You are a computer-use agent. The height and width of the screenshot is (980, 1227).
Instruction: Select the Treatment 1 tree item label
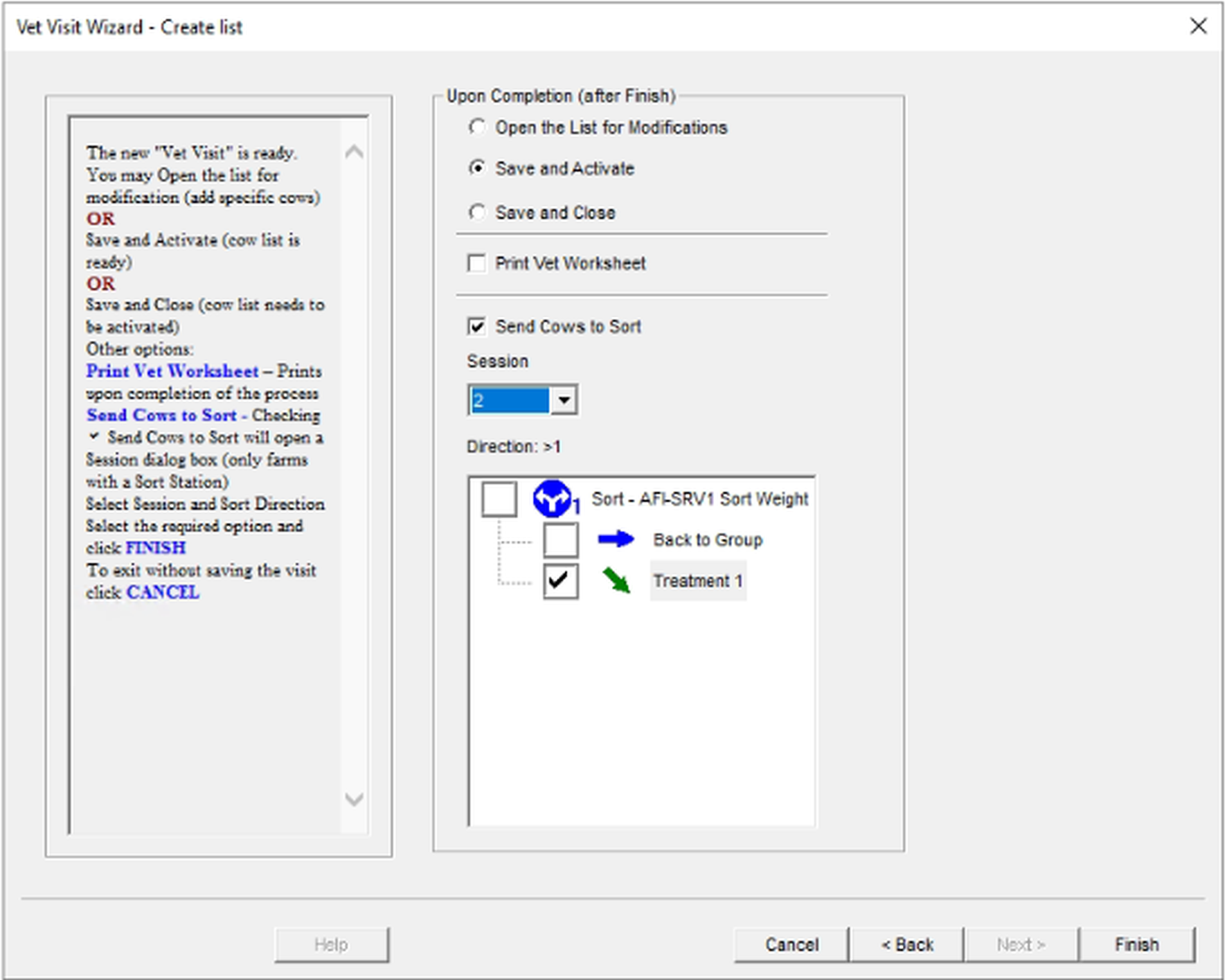697,580
